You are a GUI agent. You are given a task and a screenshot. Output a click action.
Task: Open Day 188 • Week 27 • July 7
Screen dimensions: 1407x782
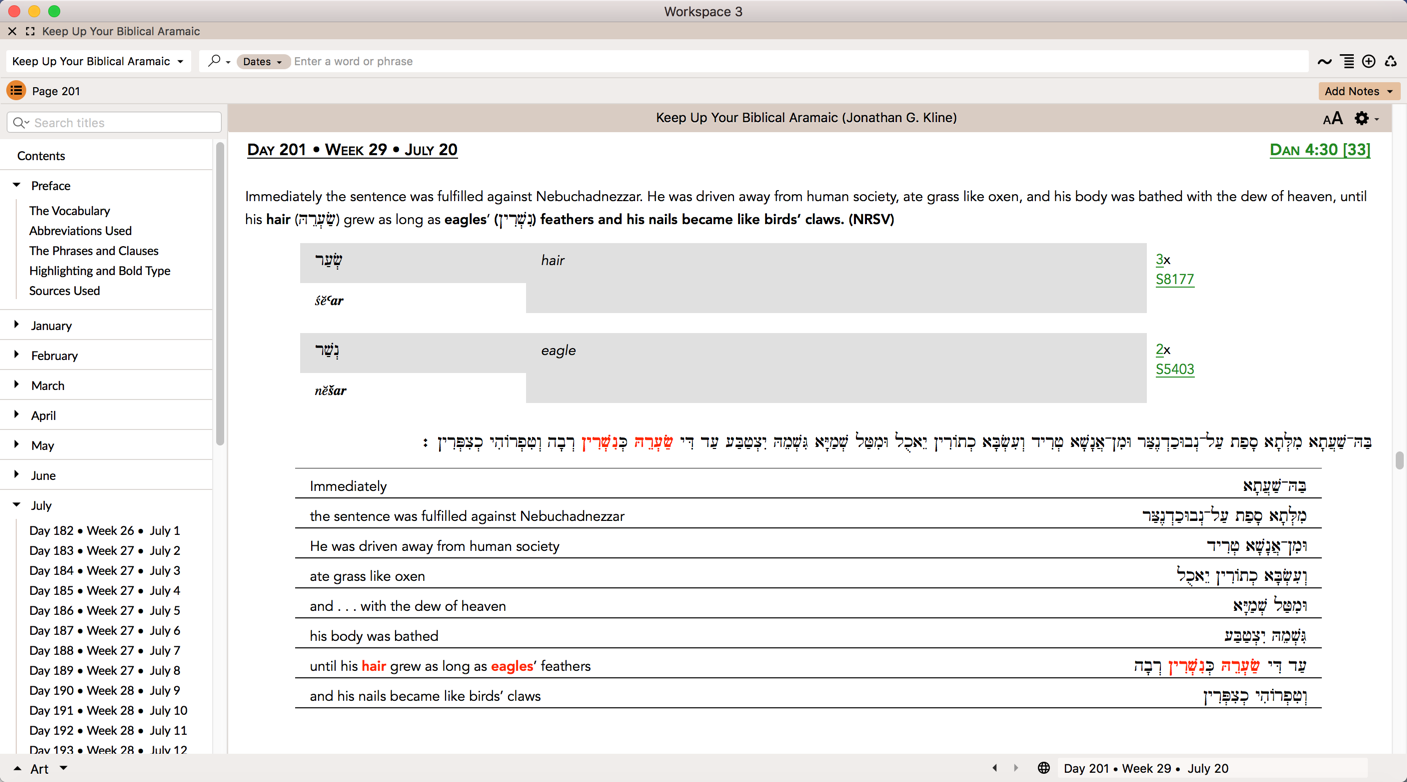(104, 651)
